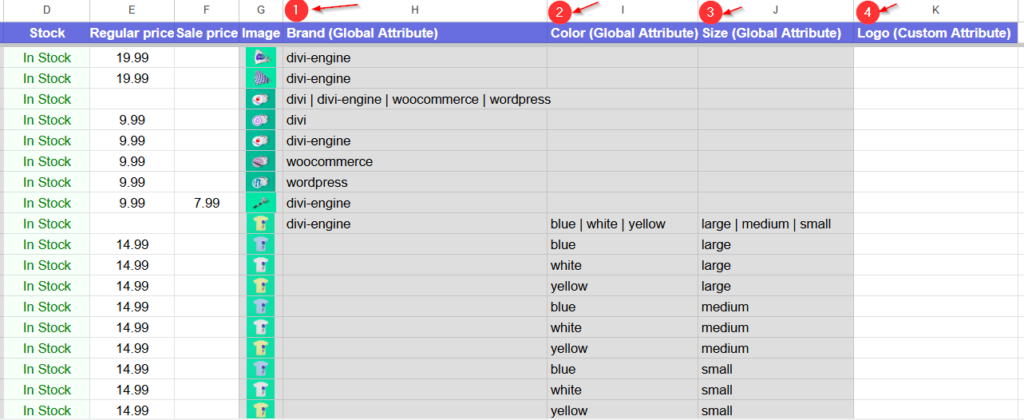1024x420 pixels.
Task: Select the 'large | medium | small' cell
Action: 775,224
